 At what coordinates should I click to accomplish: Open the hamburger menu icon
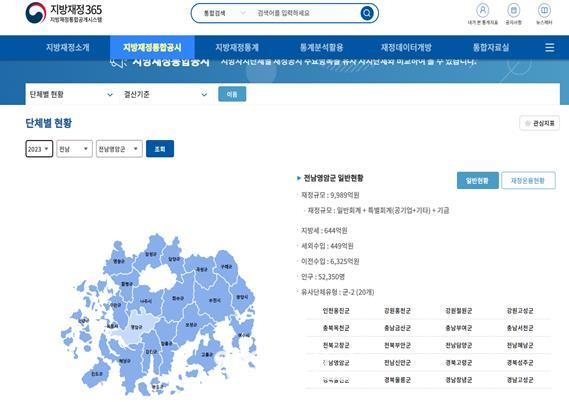point(549,48)
